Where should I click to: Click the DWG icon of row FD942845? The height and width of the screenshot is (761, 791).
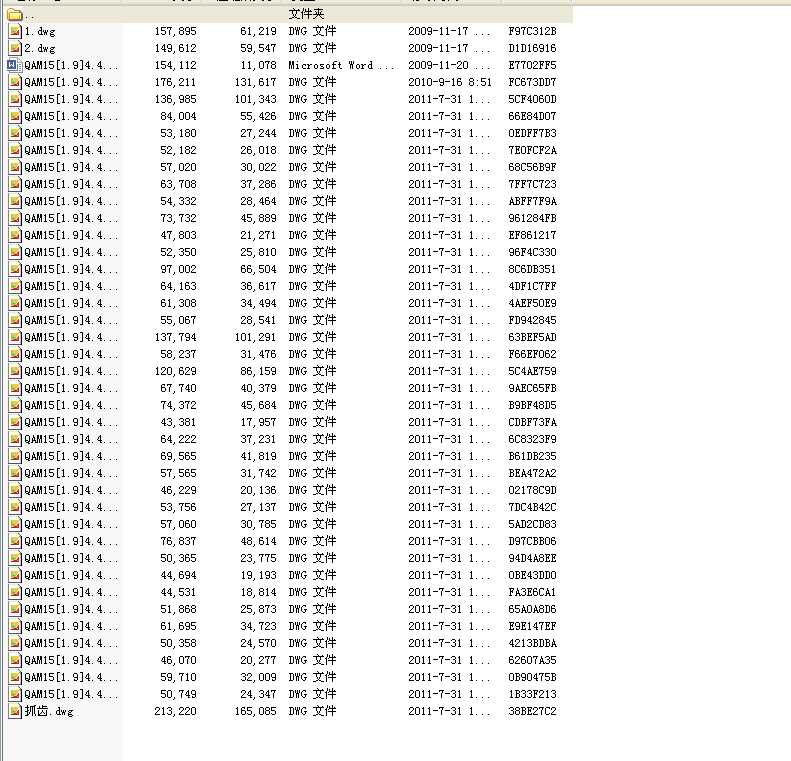tap(15, 320)
